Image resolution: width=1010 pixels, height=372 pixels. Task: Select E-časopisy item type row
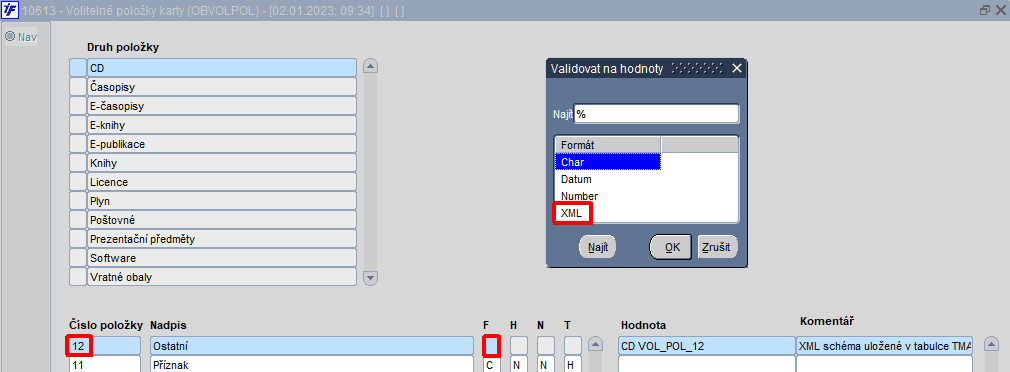pos(222,106)
